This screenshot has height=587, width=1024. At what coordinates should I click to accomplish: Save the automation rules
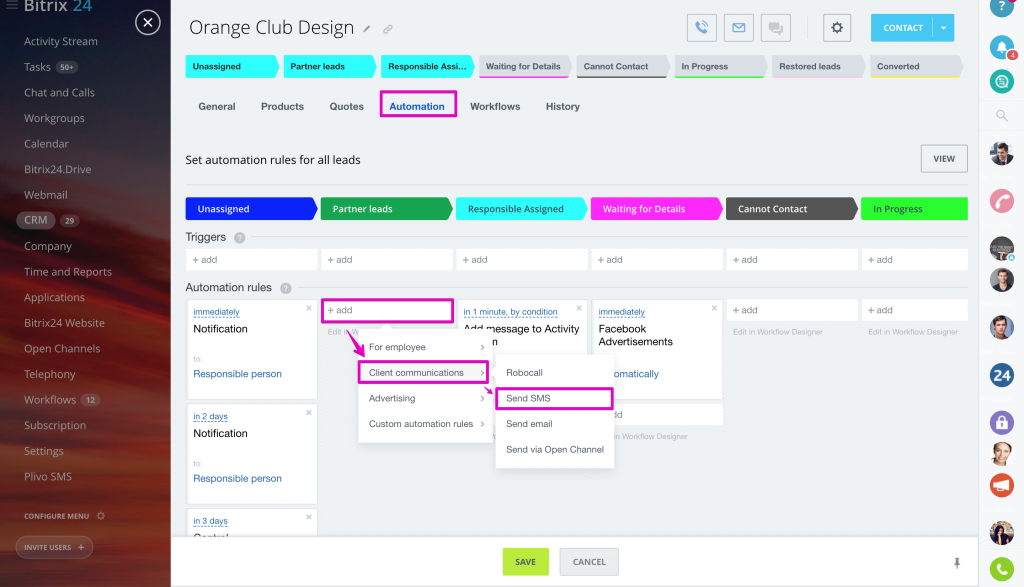click(525, 562)
